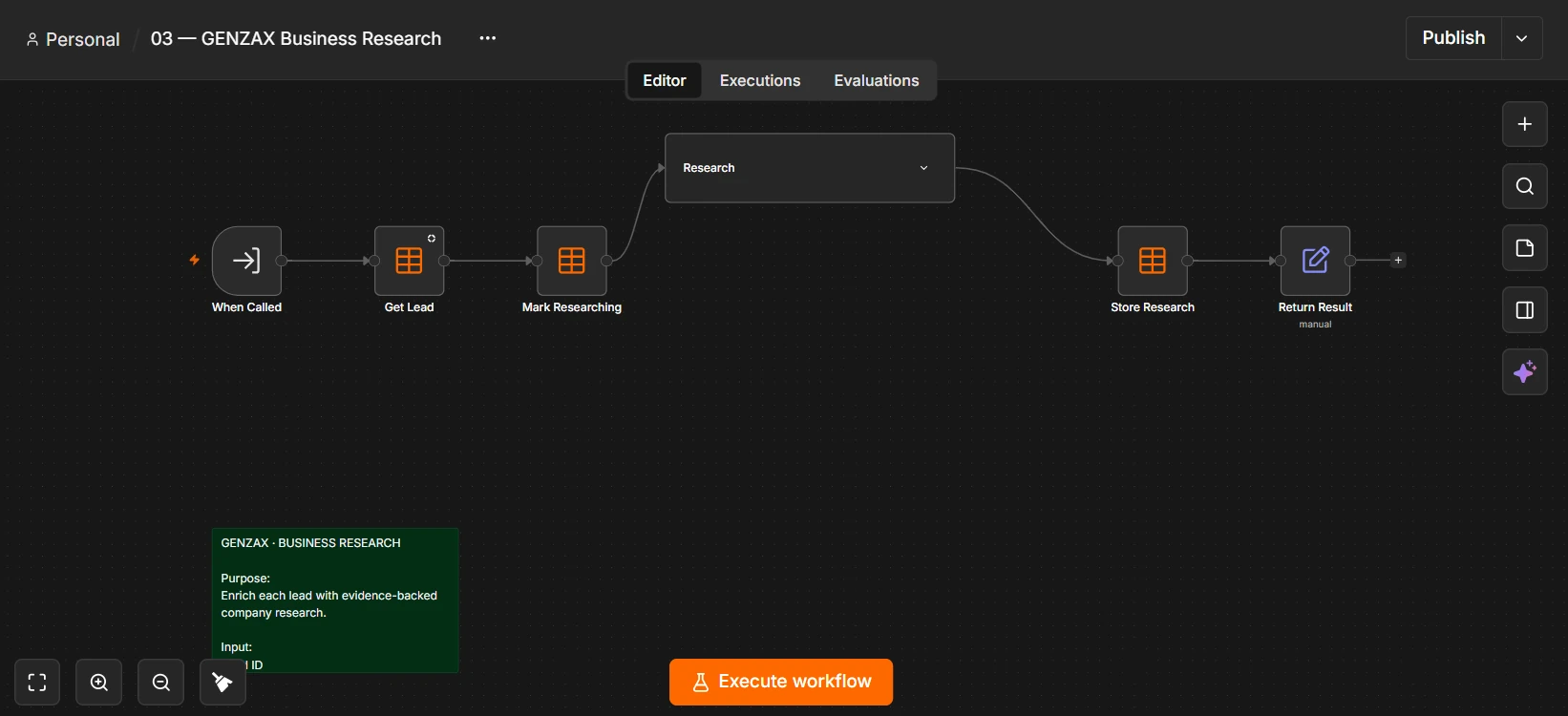Add a sticky note to canvas

click(x=1525, y=248)
